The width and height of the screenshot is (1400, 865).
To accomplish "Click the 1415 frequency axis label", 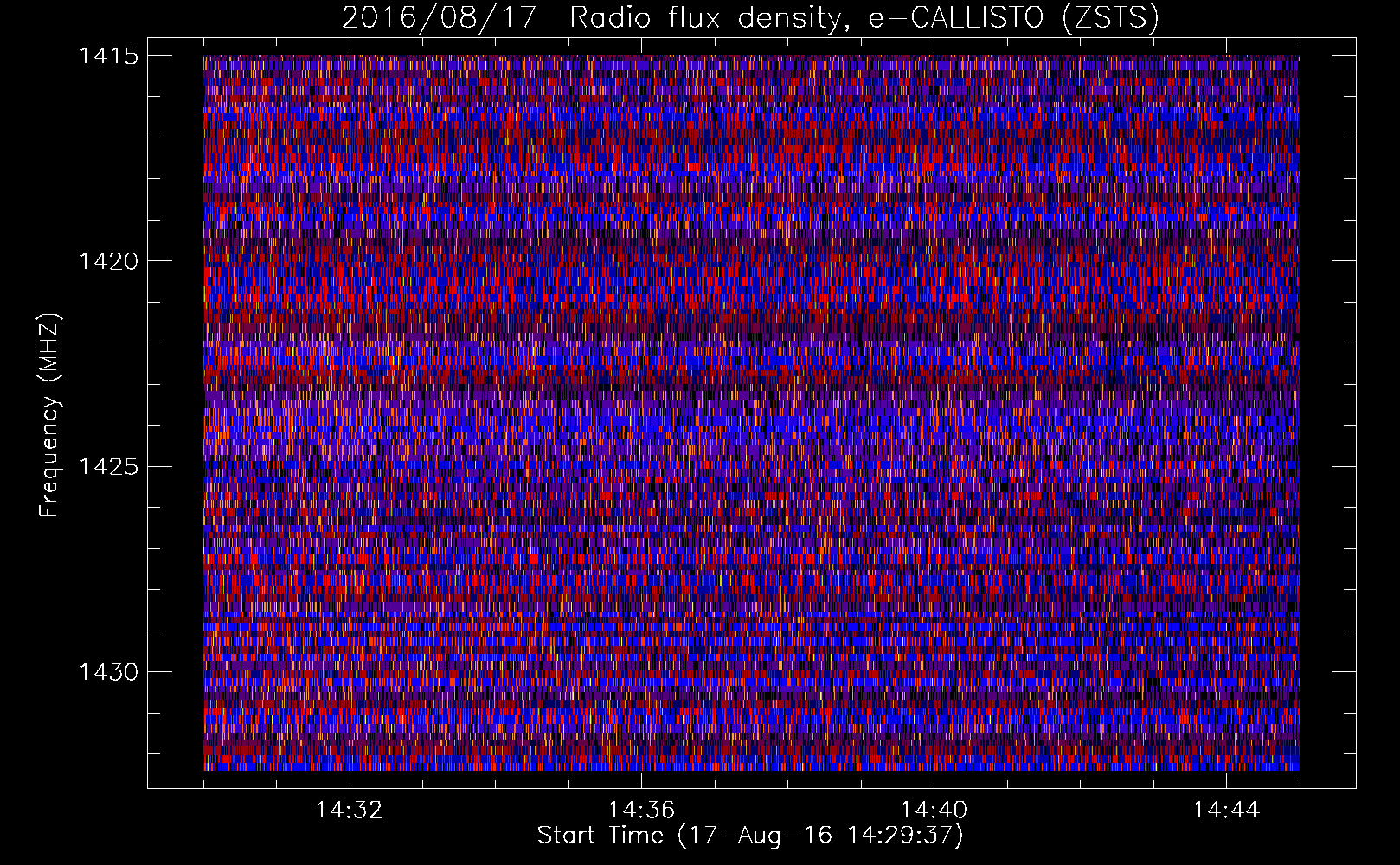I will pyautogui.click(x=108, y=56).
